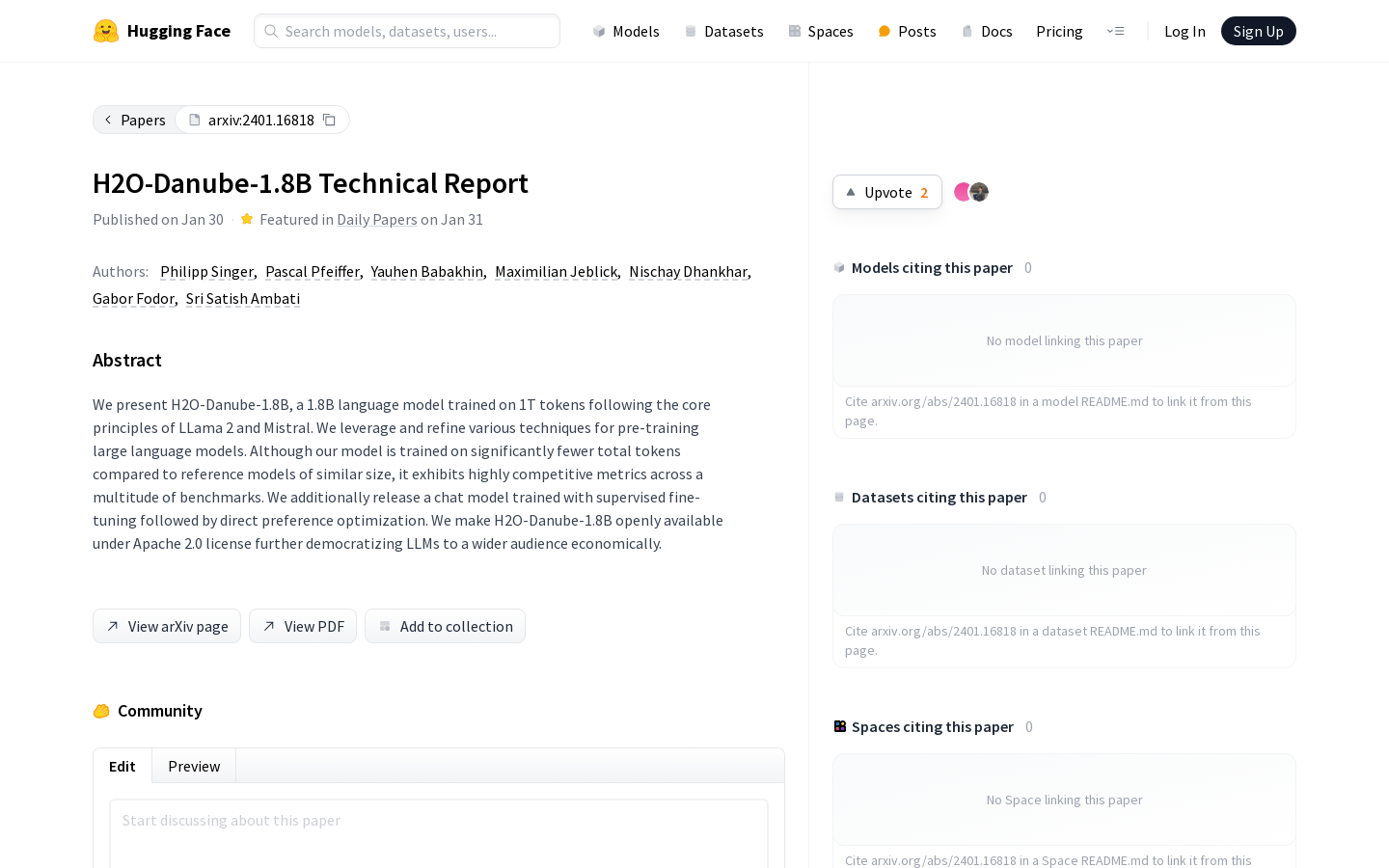
Task: Click the Docs icon in navbar
Action: pos(967,31)
